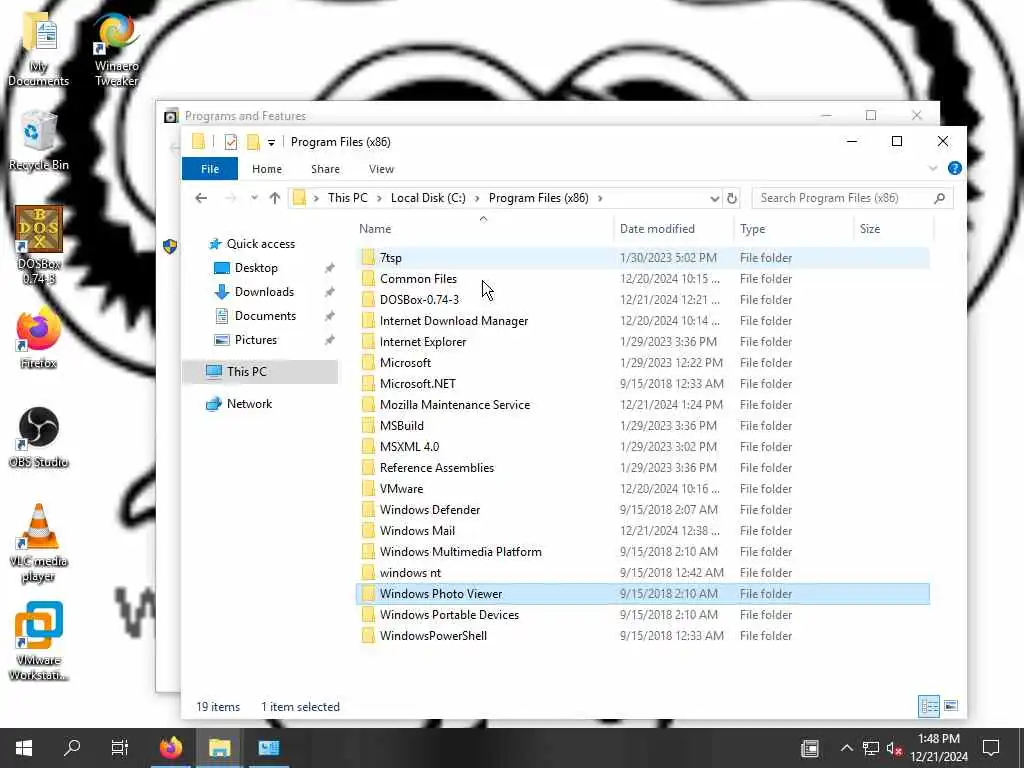
Task: Open Explorer help question mark icon
Action: coord(954,168)
